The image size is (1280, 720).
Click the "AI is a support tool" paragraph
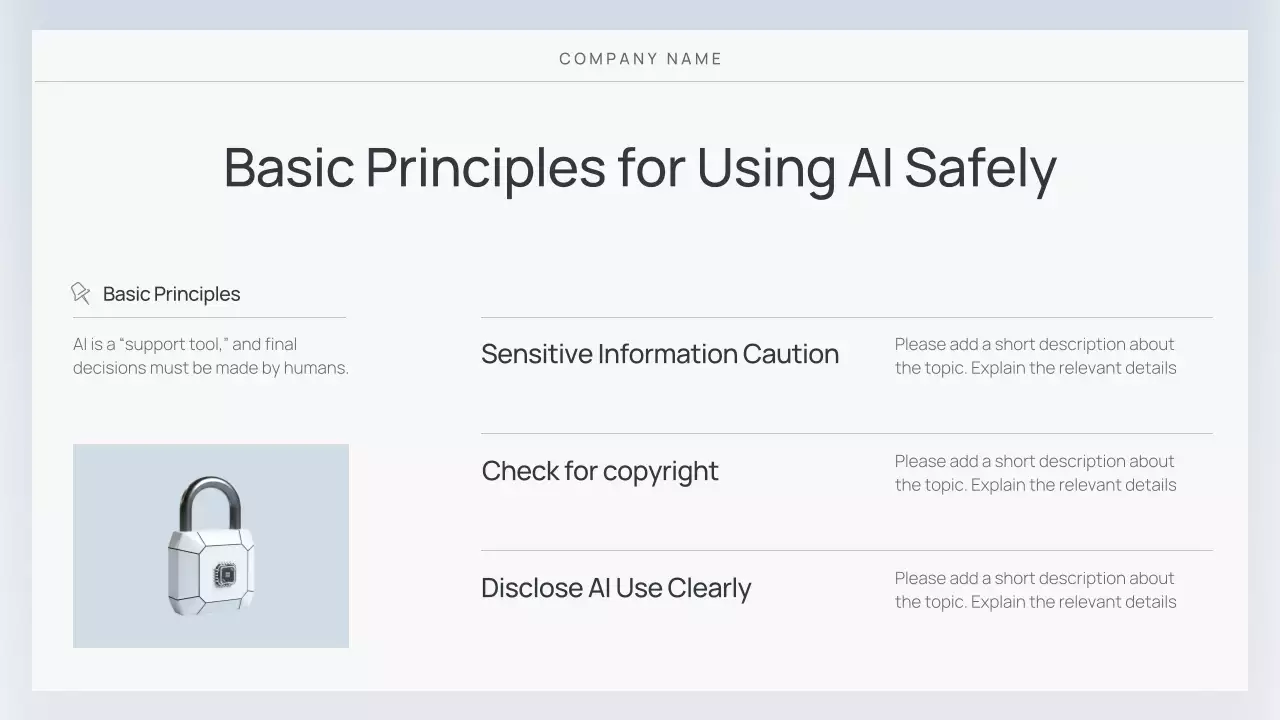point(210,356)
